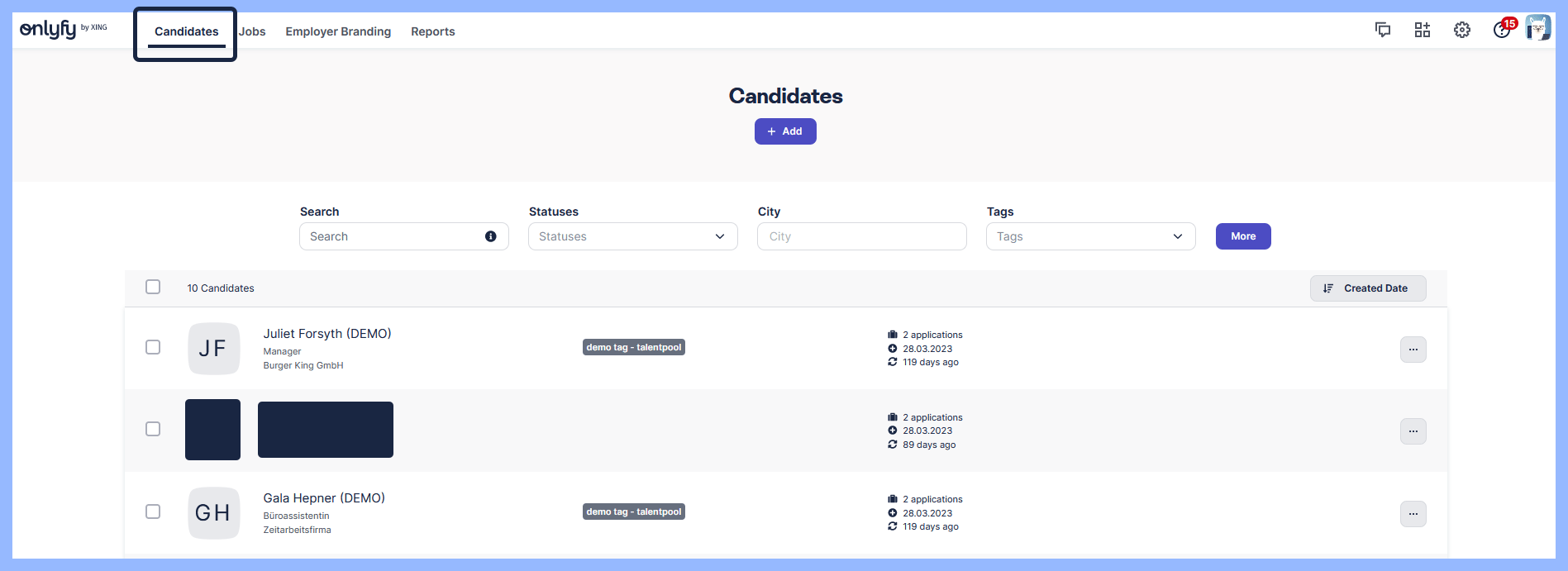Expand the Statuses dropdown

click(632, 236)
